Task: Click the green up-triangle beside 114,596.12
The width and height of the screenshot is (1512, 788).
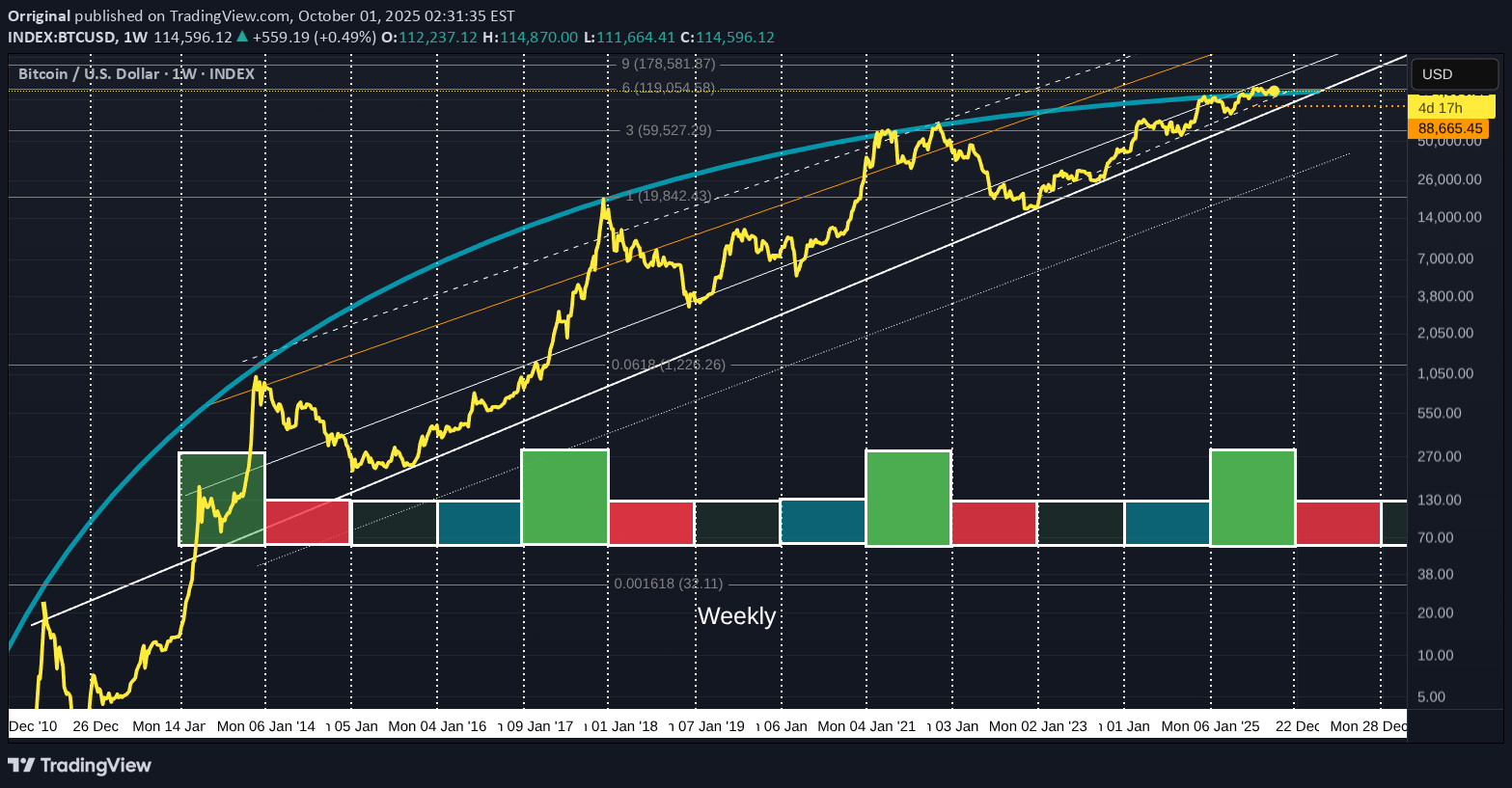Action: 242,38
